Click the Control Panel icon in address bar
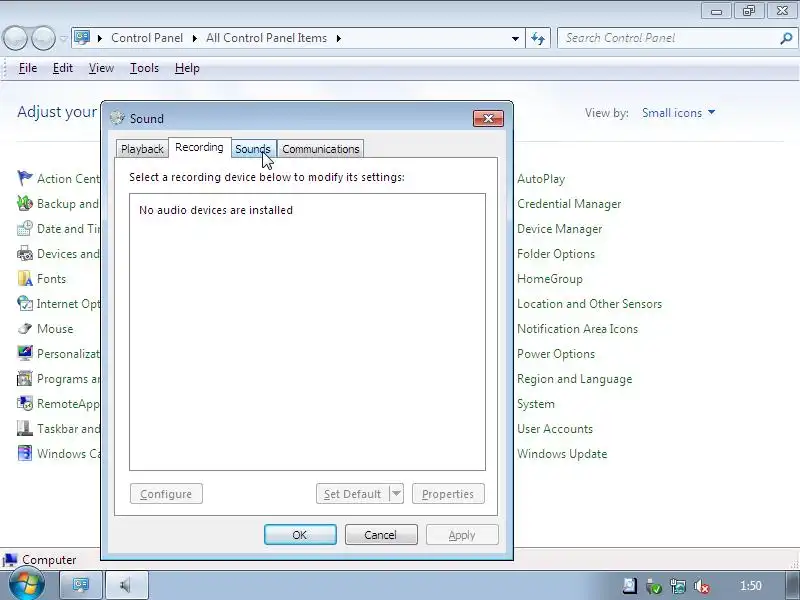Viewport: 800px width, 600px height. (x=82, y=38)
